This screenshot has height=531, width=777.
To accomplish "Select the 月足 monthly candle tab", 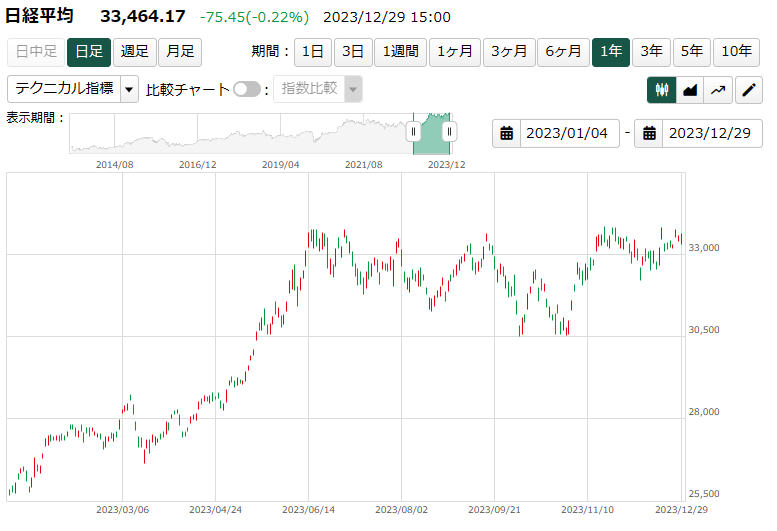I will [x=180, y=52].
